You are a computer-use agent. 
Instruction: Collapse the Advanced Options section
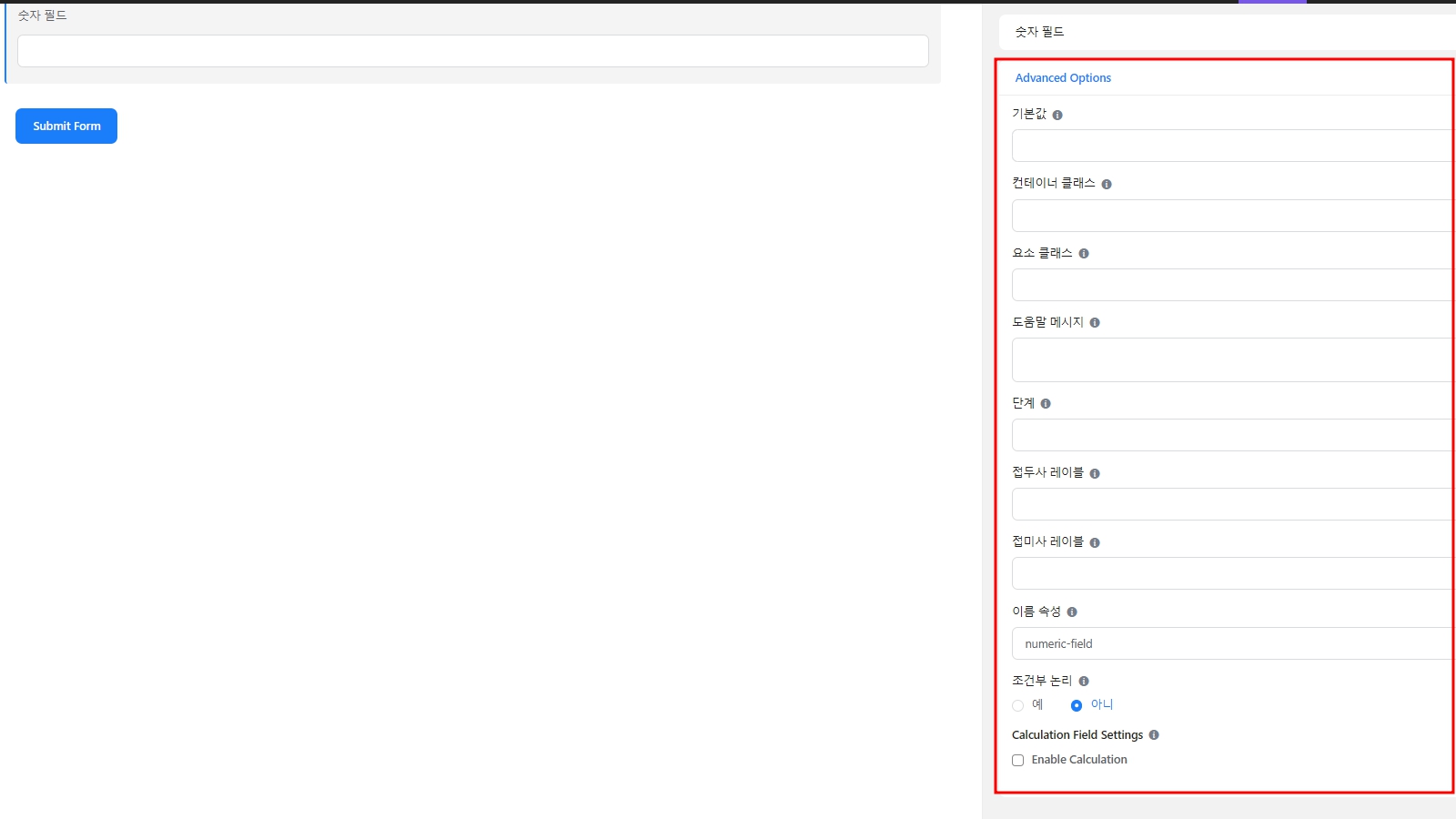click(x=1063, y=78)
